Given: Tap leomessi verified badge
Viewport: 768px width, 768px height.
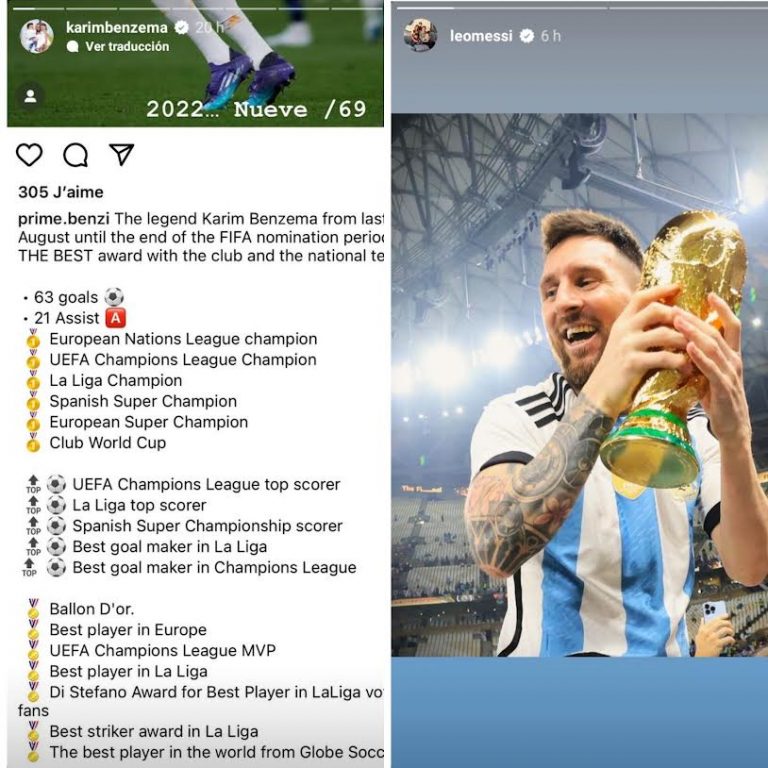Looking at the screenshot, I should [x=527, y=36].
